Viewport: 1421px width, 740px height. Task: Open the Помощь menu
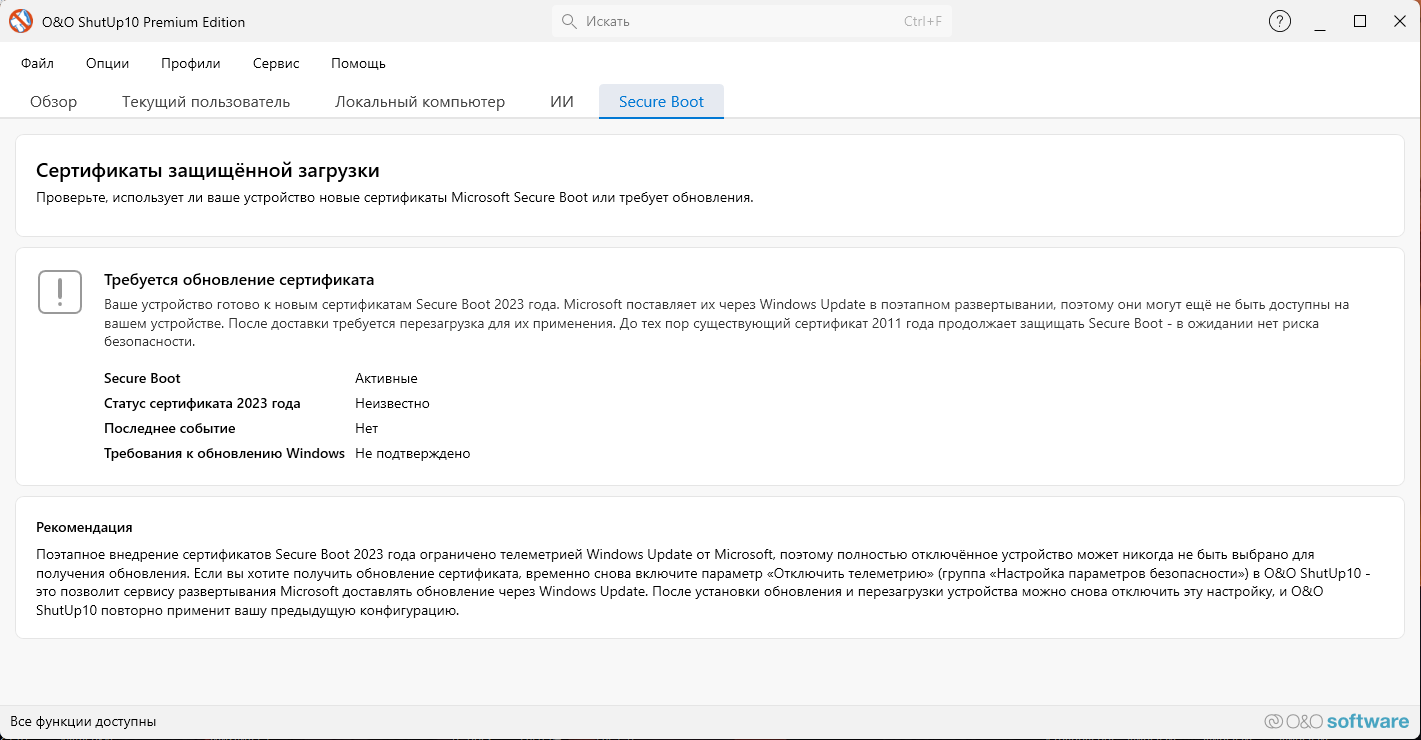point(358,63)
